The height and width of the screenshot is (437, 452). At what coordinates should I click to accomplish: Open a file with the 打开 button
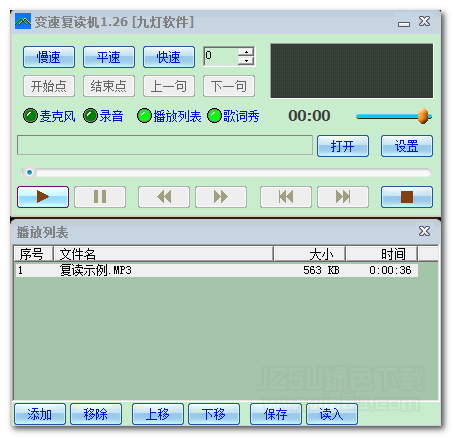coord(343,146)
